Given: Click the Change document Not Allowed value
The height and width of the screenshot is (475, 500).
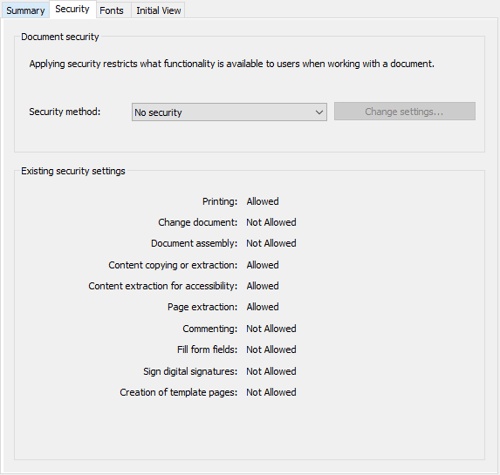Looking at the screenshot, I should tap(271, 222).
